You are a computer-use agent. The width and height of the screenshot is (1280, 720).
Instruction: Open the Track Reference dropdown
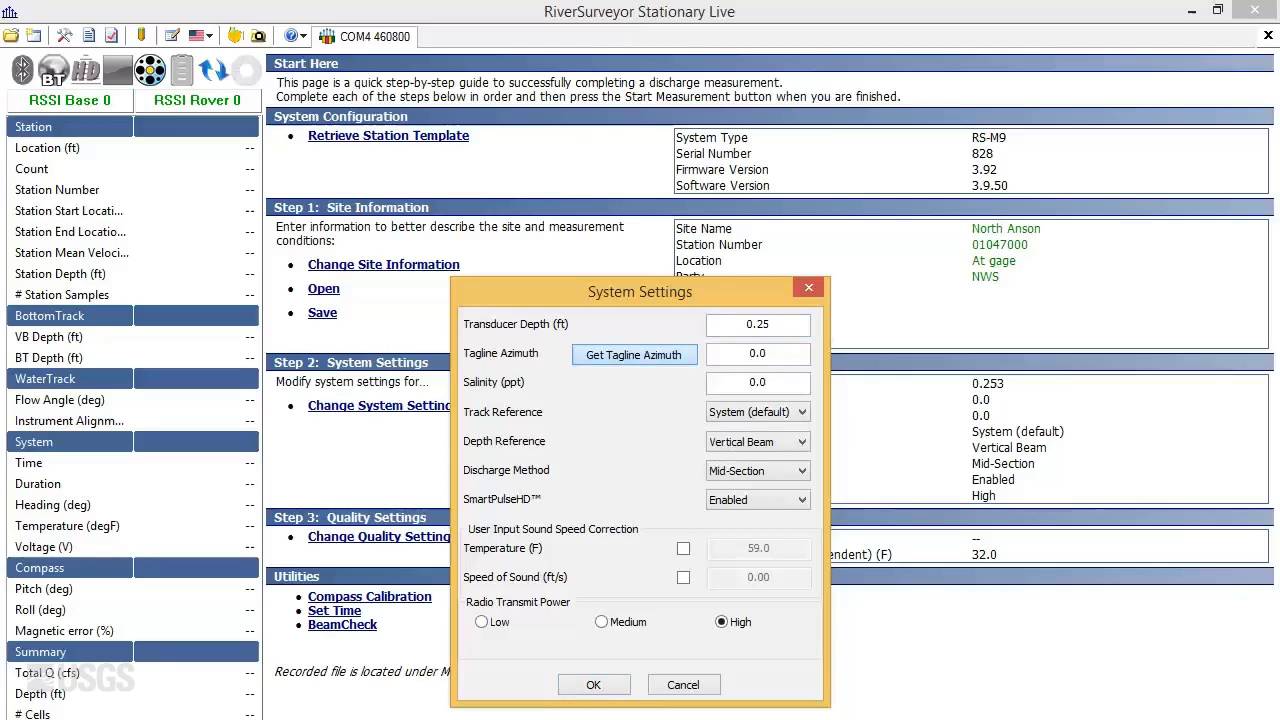pyautogui.click(x=758, y=412)
